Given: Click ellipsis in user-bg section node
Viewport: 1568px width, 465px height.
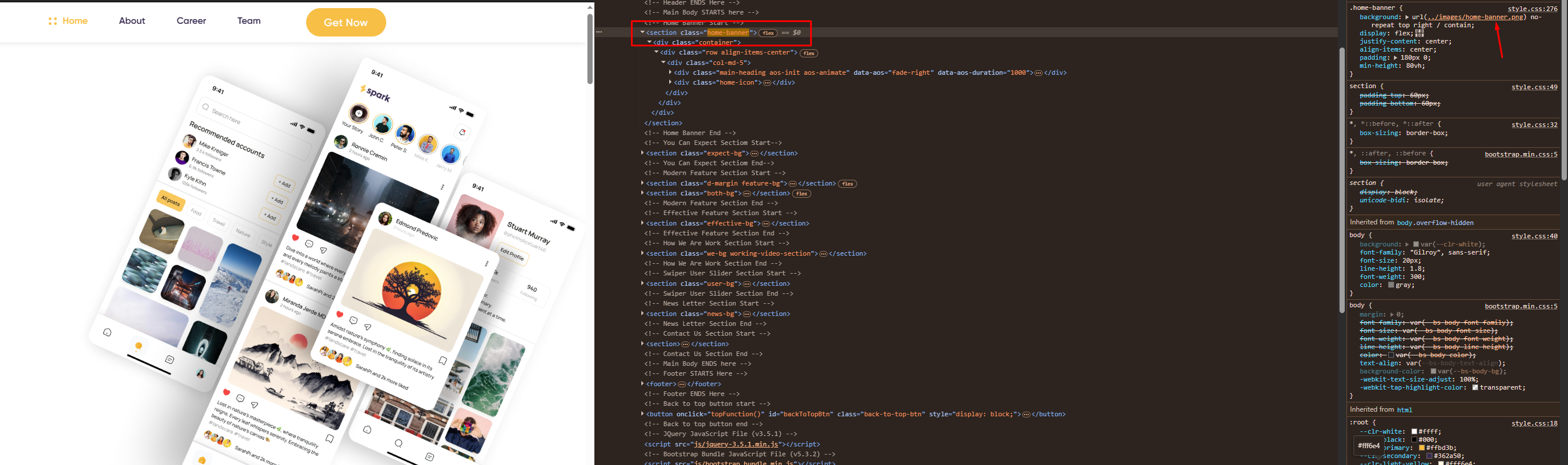Looking at the screenshot, I should pos(747,284).
